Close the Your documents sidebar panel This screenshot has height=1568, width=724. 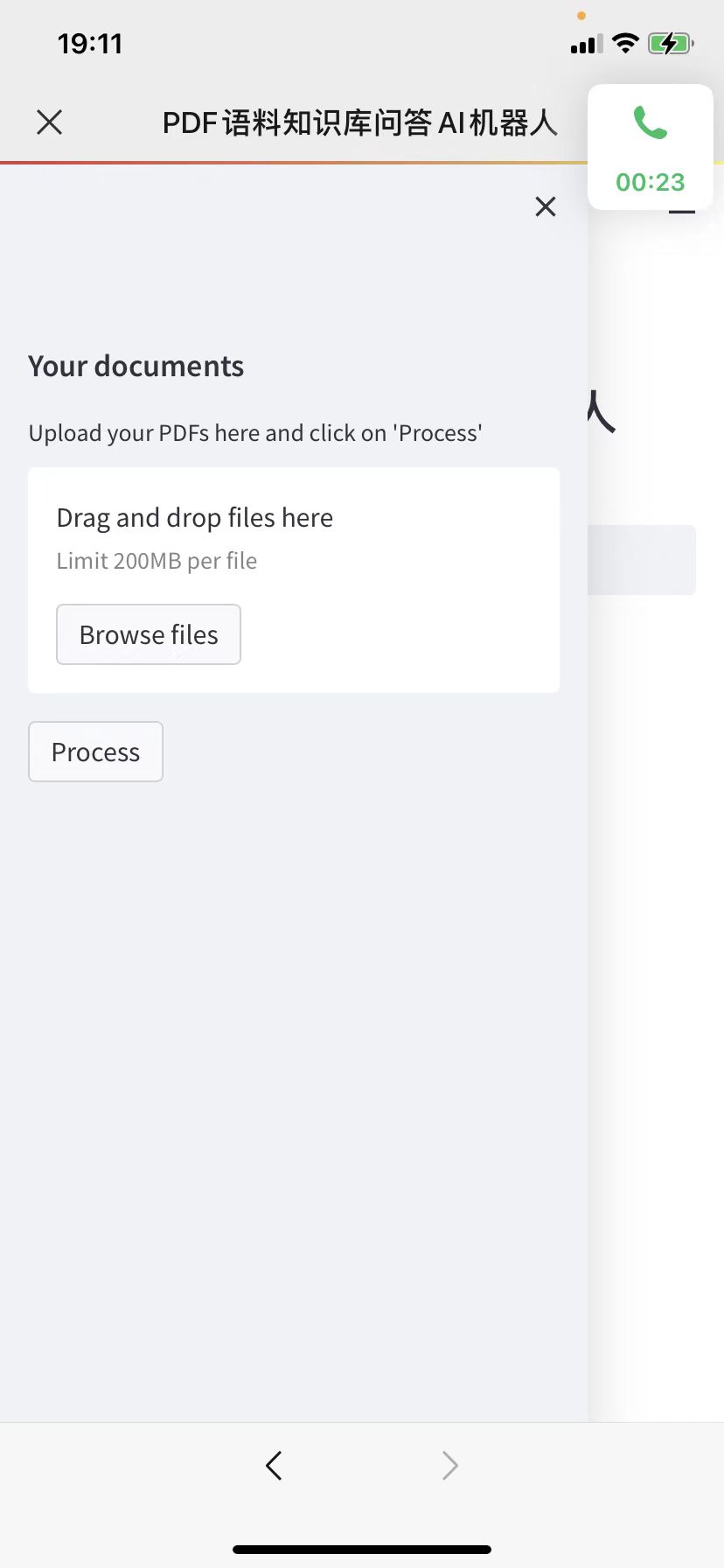click(x=546, y=206)
